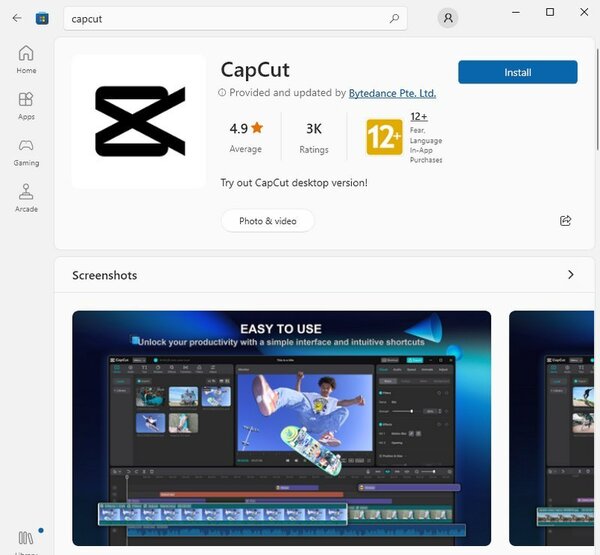
Task: Click the 12+ age rating badge
Action: click(x=384, y=137)
